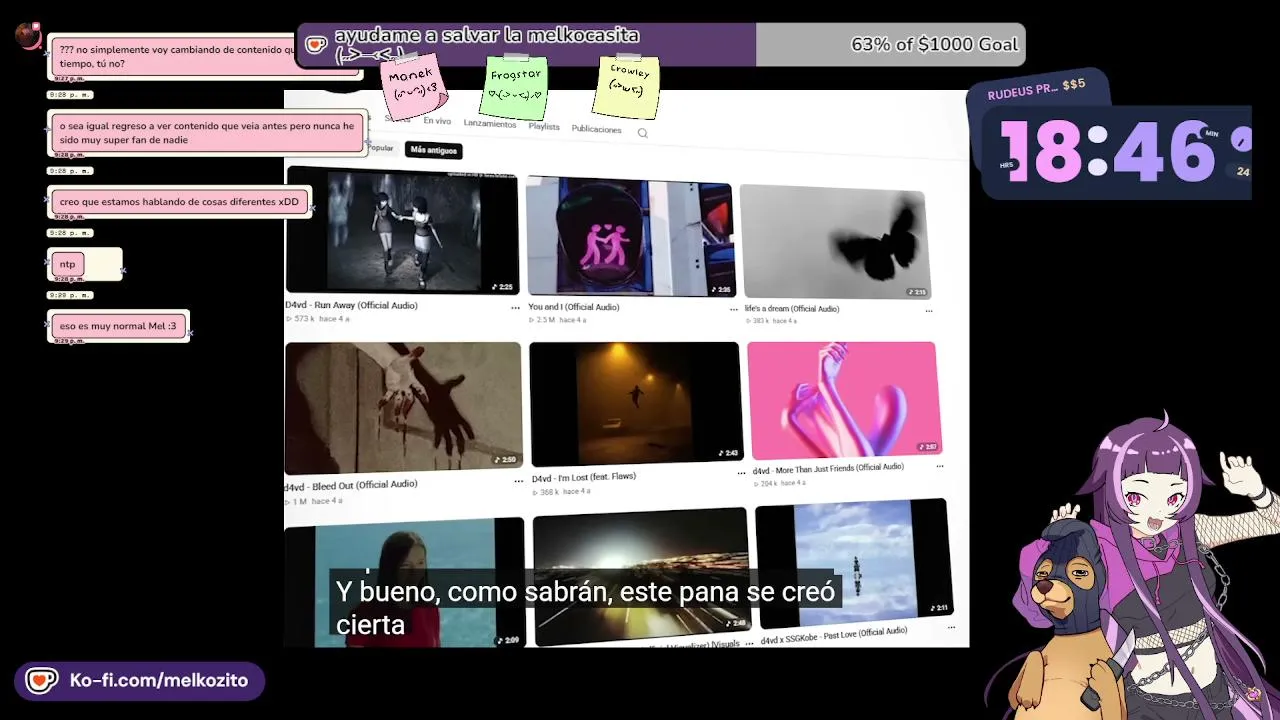Click the 2.5 M views count under You and I
This screenshot has height=720, width=1280.
pos(543,320)
